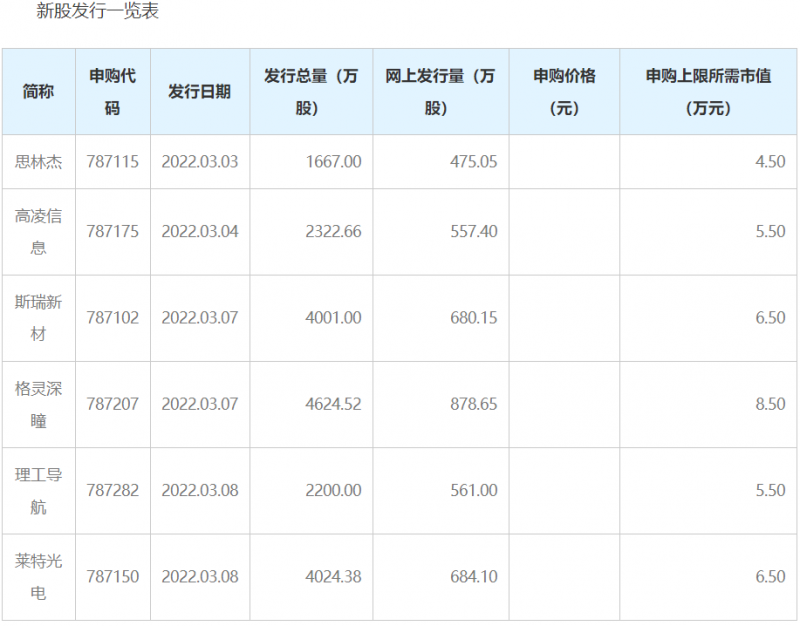
Task: Select the 发行总量(万股) column header
Action: coord(311,92)
